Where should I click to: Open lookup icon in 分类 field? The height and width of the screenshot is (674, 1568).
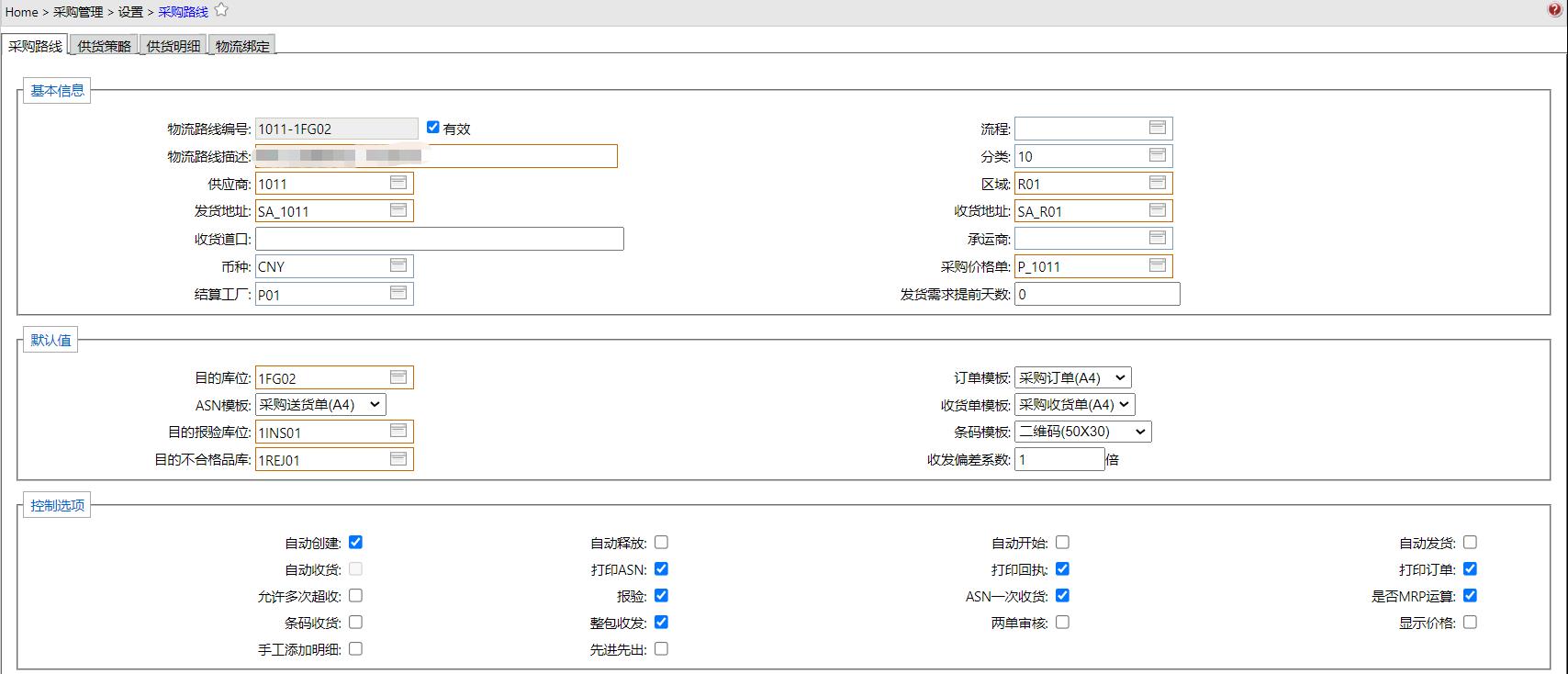1158,155
